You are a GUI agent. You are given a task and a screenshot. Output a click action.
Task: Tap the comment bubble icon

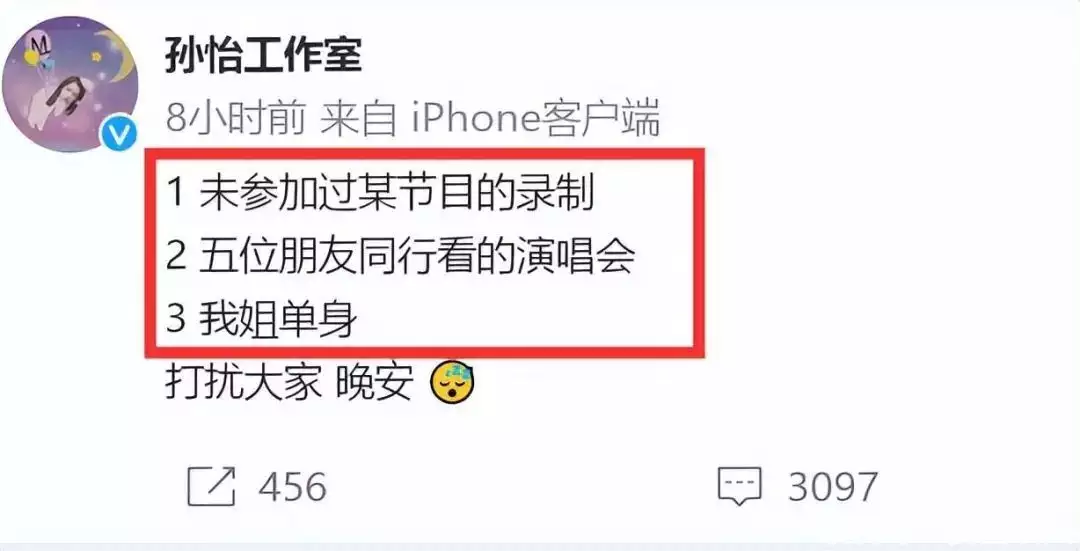(740, 486)
